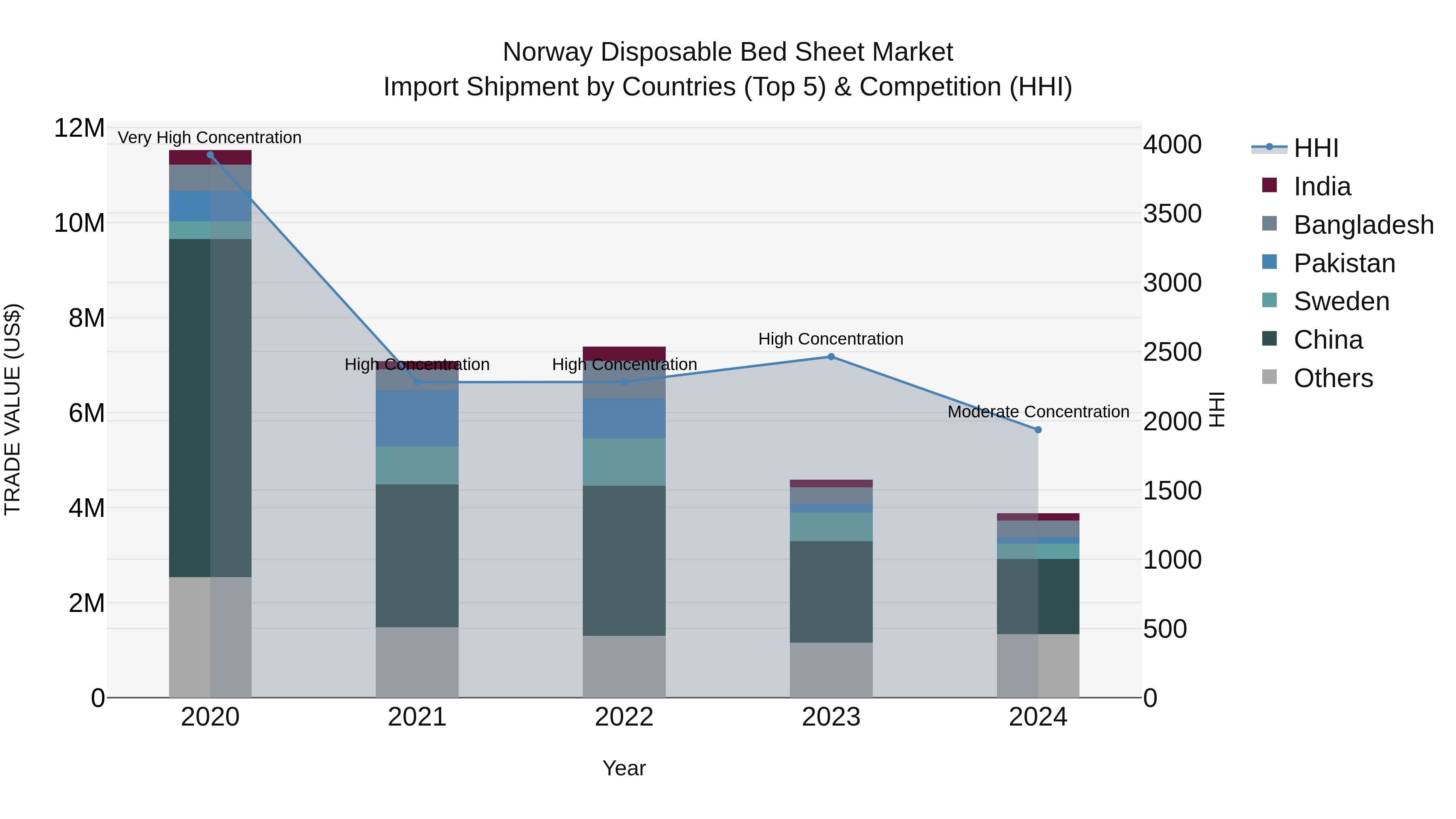Click the Others segment in 2024 bar

point(1038,666)
